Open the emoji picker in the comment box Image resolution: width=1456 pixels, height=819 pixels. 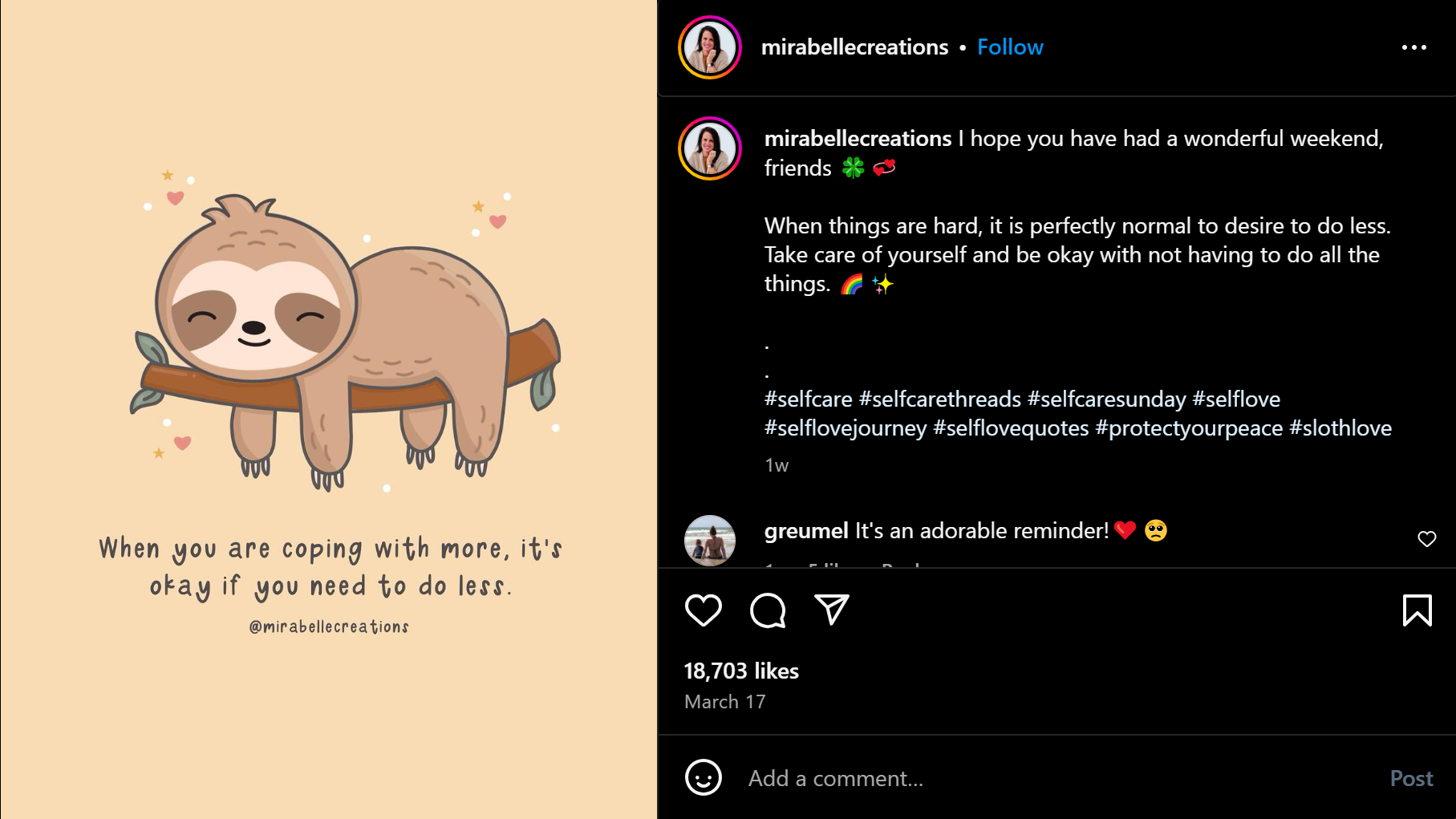[701, 777]
